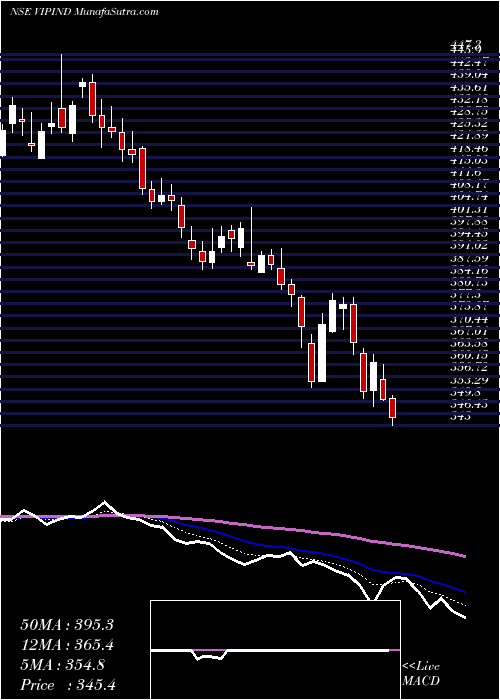
Task: Click the 391.02 price axis label
Action: point(469,246)
